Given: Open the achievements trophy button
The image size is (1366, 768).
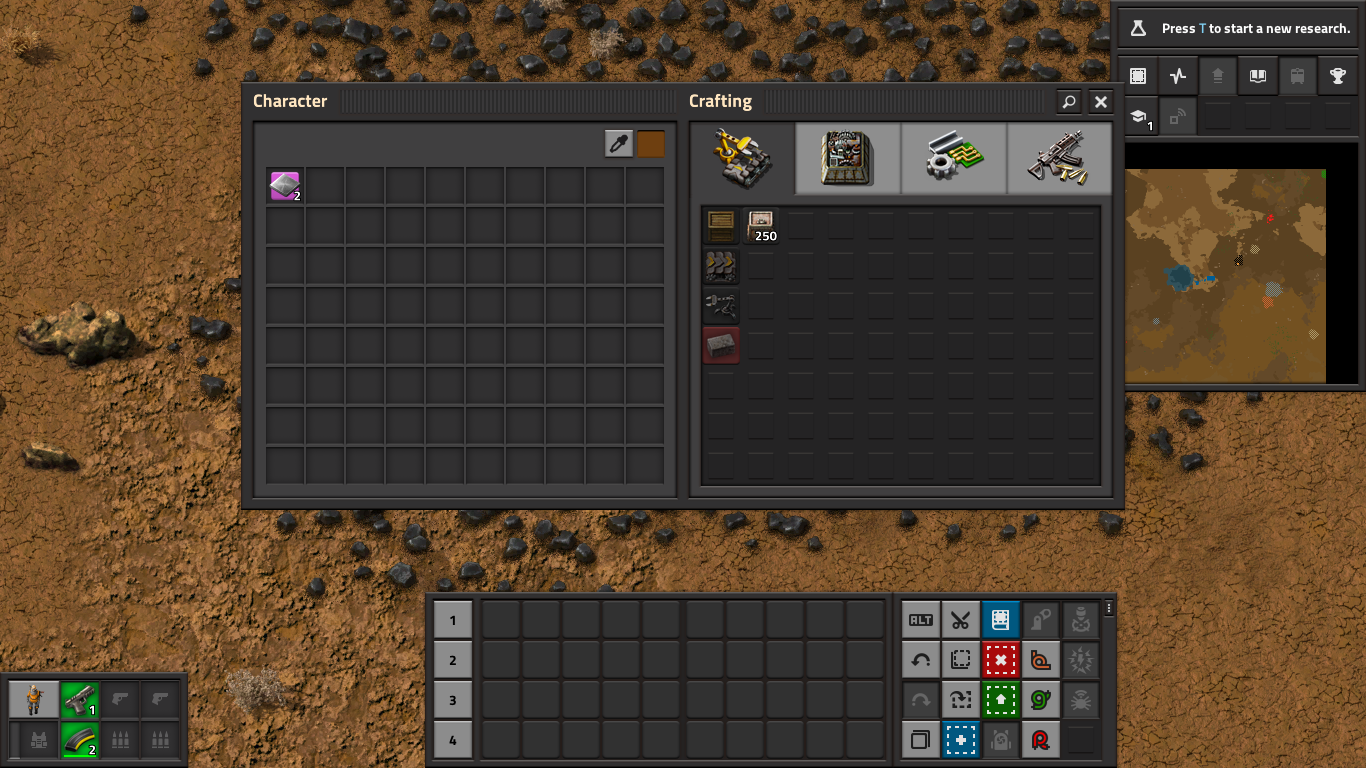Looking at the screenshot, I should tap(1337, 76).
